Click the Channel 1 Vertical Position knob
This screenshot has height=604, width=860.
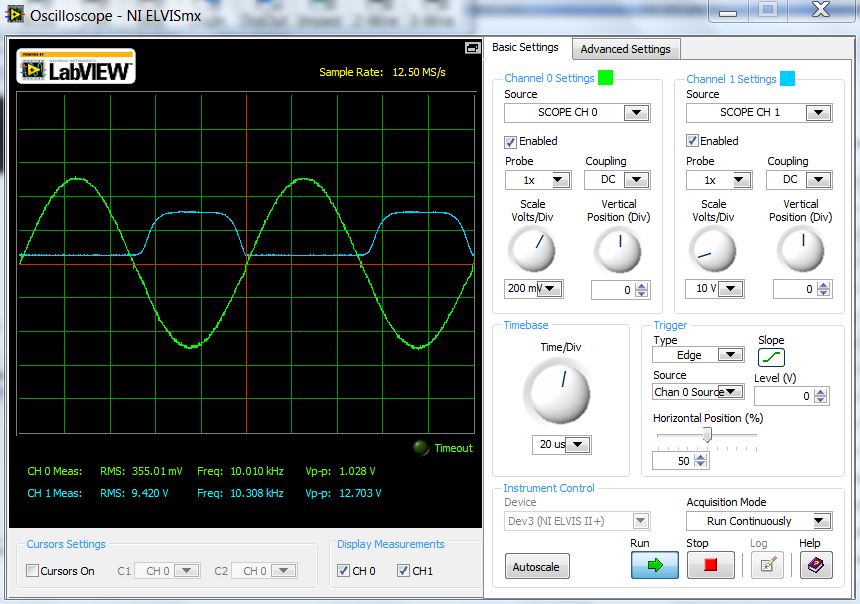click(801, 250)
